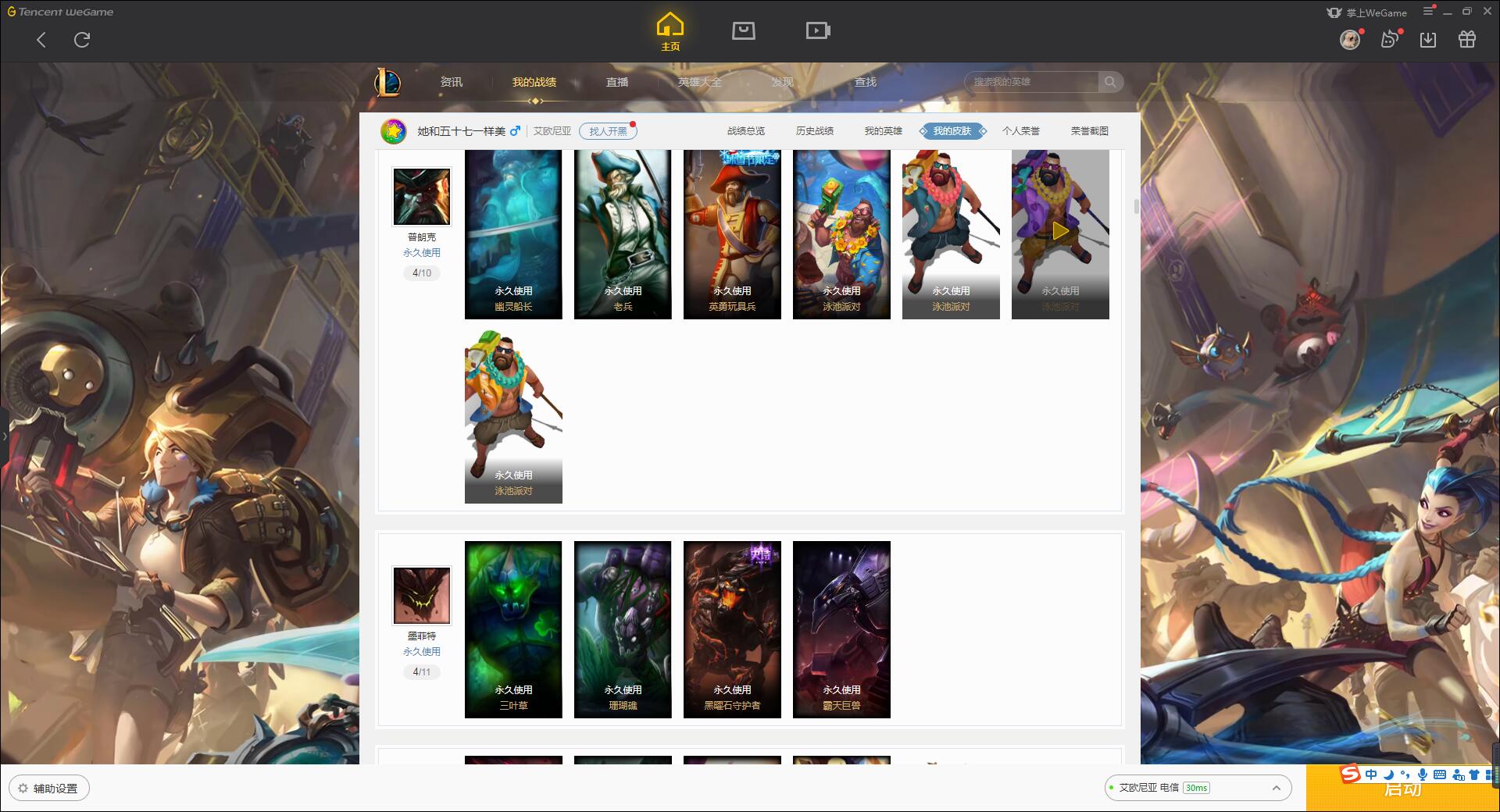Click the microphone voice input icon

(1423, 775)
